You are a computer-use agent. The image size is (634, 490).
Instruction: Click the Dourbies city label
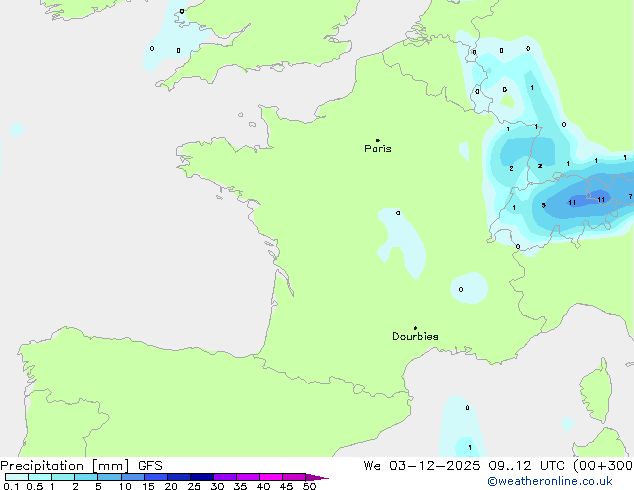click(415, 336)
